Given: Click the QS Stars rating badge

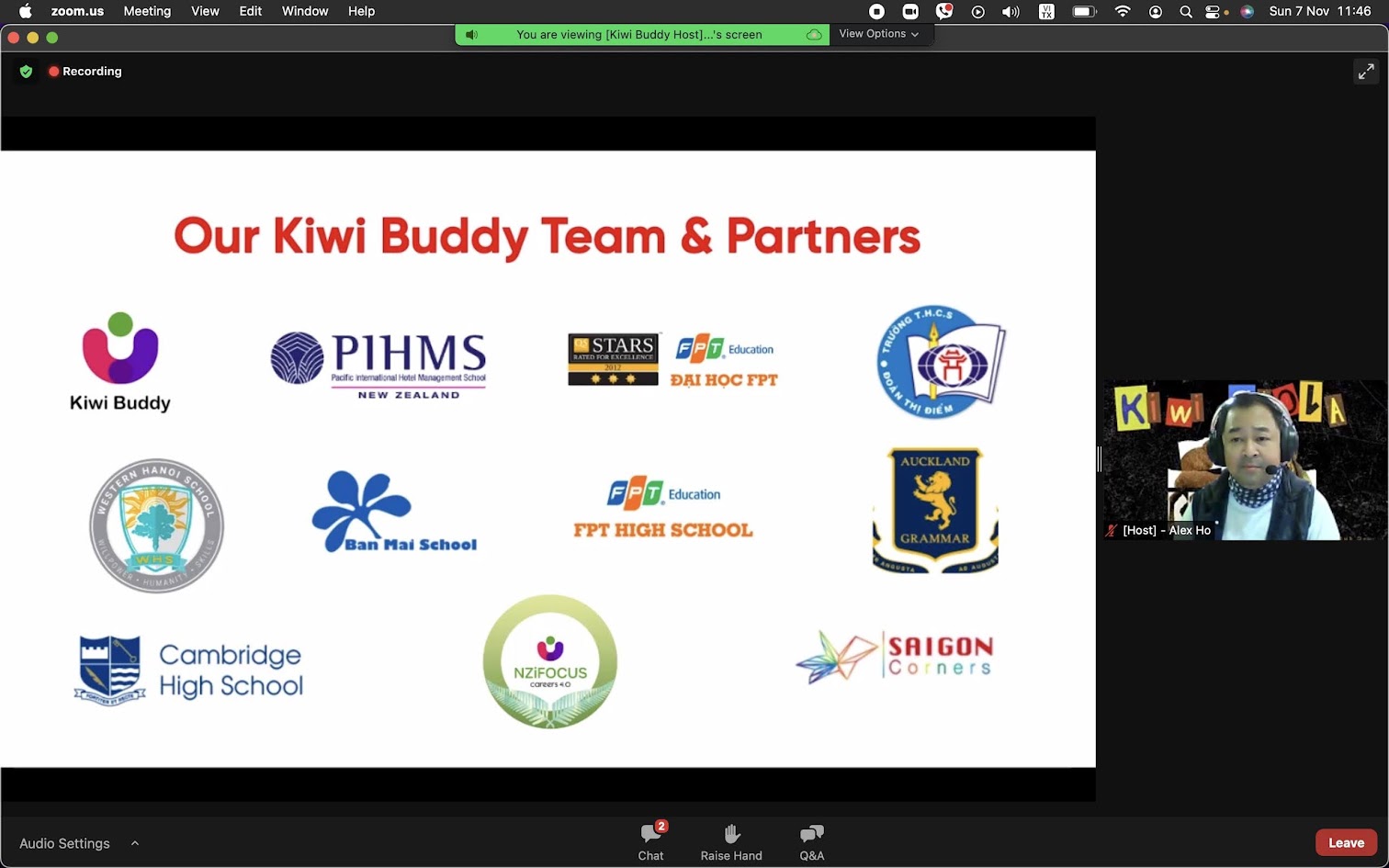Looking at the screenshot, I should tap(613, 359).
